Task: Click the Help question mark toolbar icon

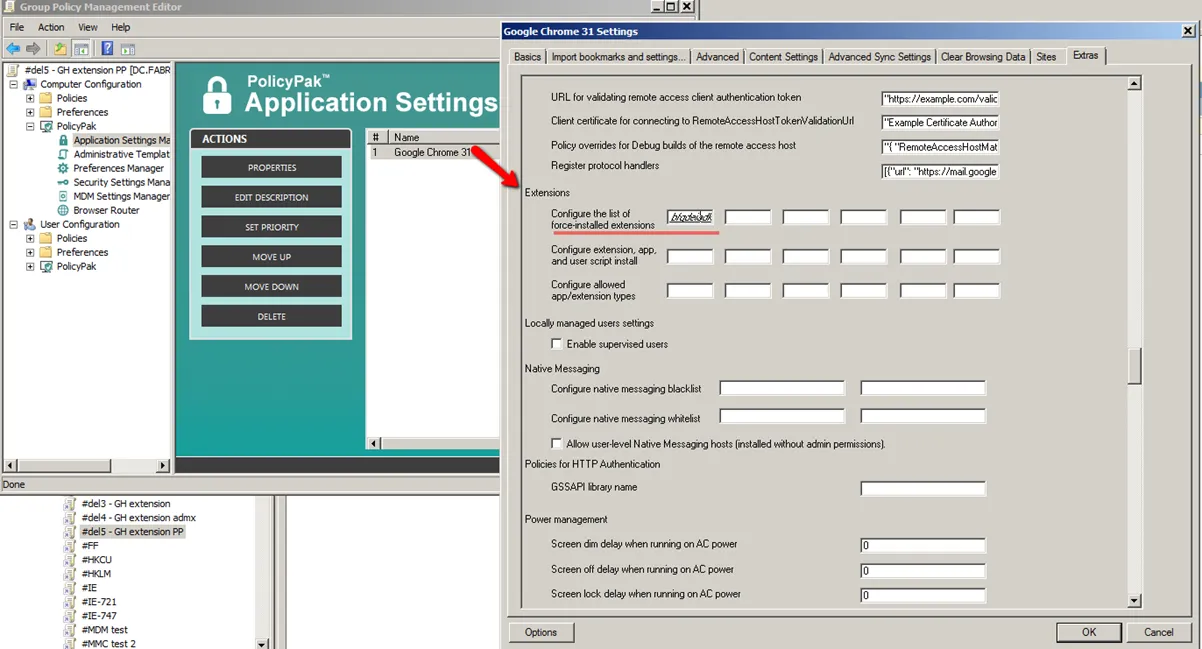Action: tap(107, 49)
